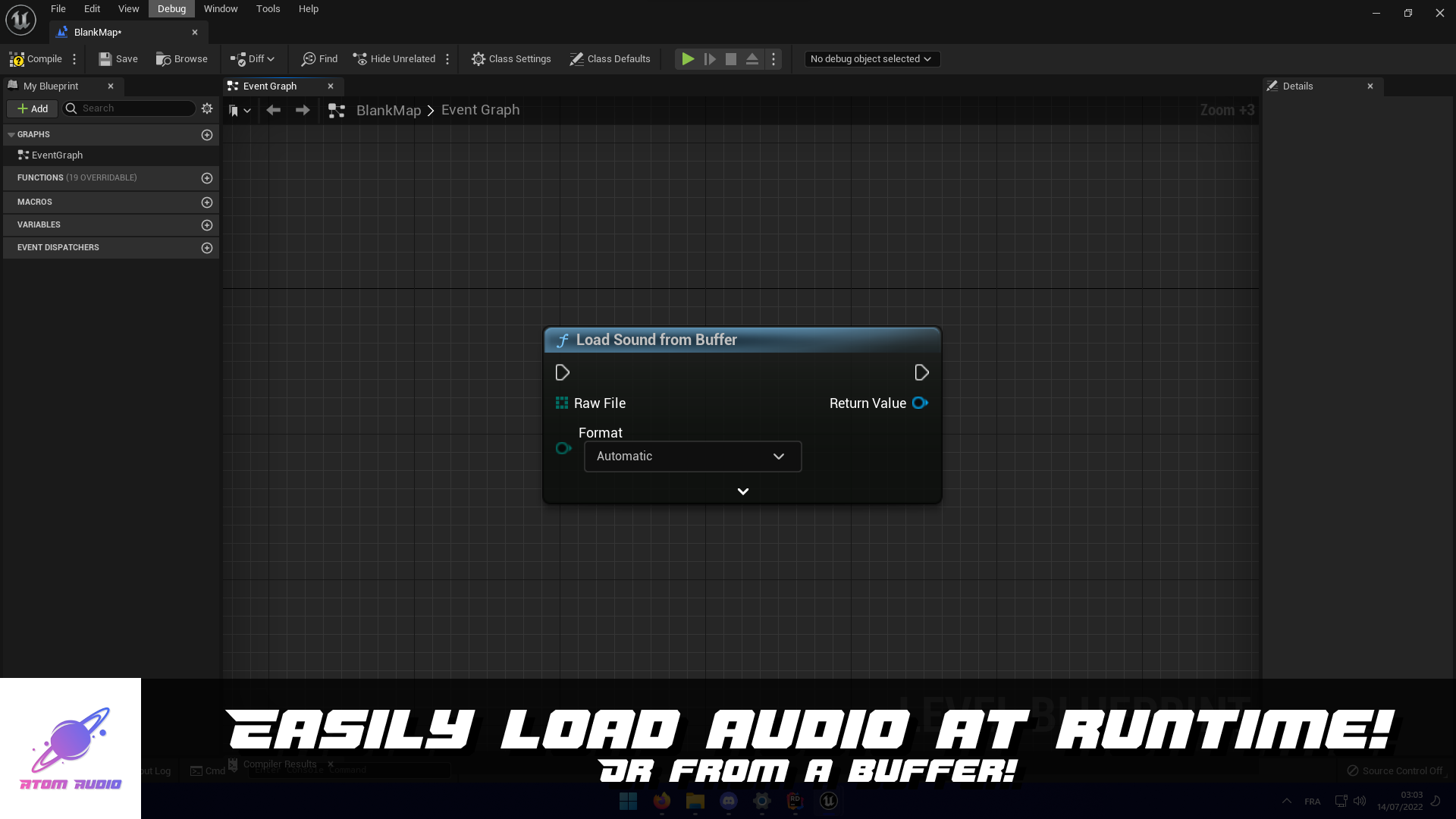This screenshot has width=1456, height=819.
Task: Open the graph bookmarks dropdown
Action: (240, 111)
